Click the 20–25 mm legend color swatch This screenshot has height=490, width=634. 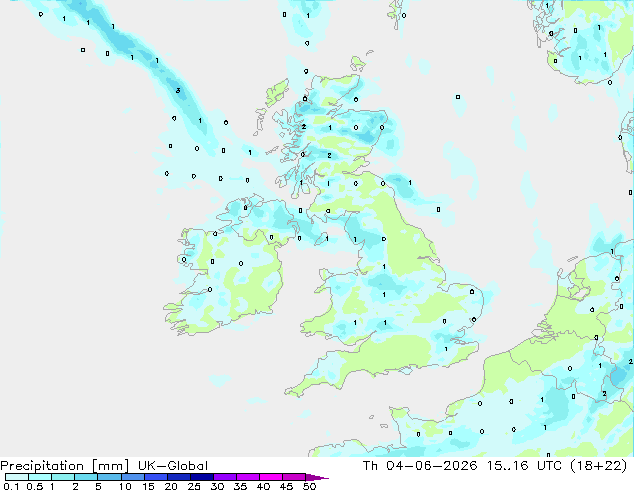[179, 477]
